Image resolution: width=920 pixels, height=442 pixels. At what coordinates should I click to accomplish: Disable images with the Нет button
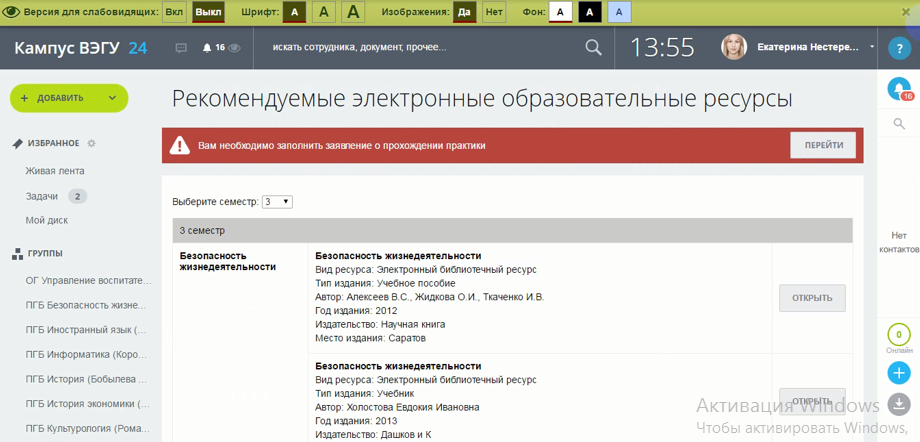(x=494, y=12)
